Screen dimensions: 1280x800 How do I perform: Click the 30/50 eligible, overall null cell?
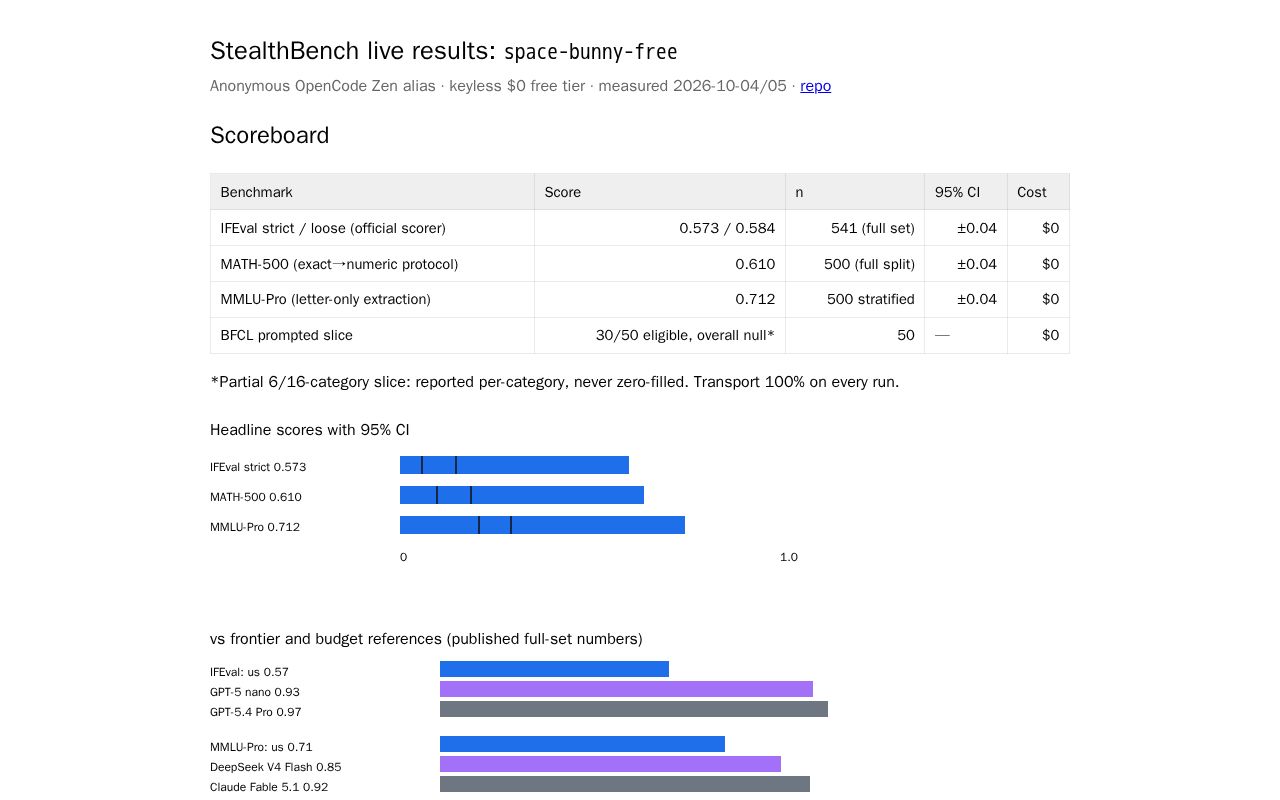pos(660,336)
